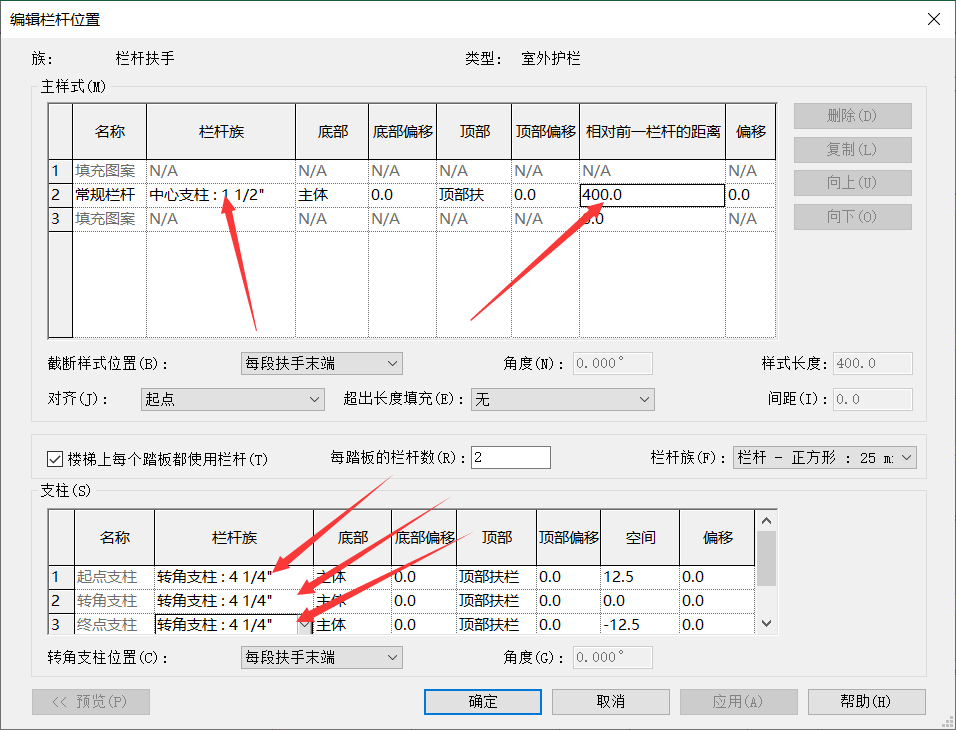Edit the 400.0 distance cell
The image size is (956, 730).
pos(651,195)
